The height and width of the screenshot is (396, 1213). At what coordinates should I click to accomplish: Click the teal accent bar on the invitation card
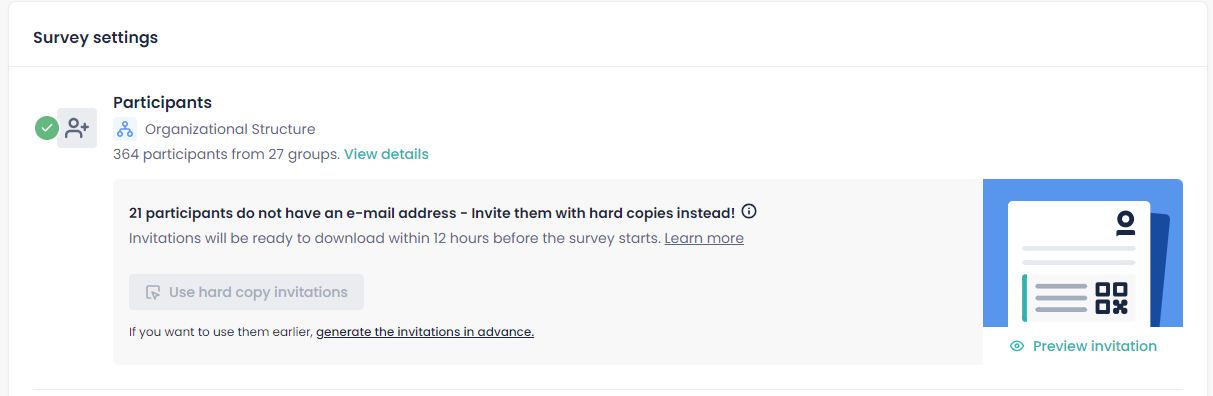coord(1025,298)
